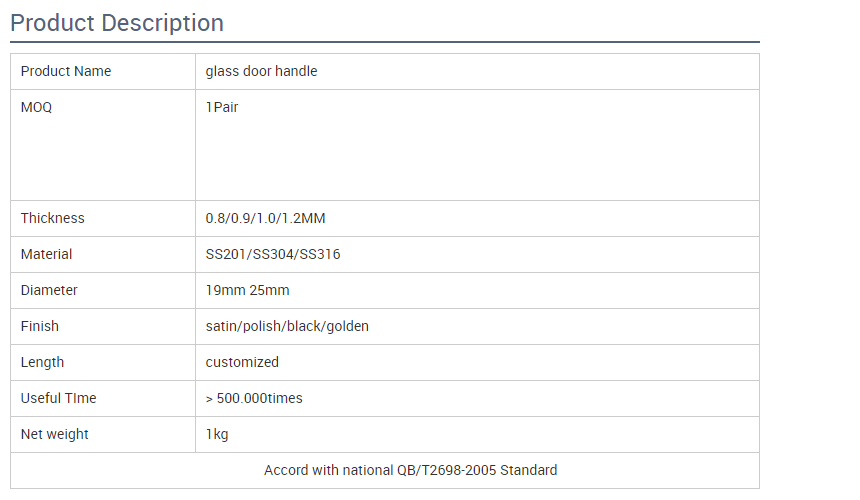860x500 pixels.
Task: Select the Material label cell
Action: tap(47, 254)
